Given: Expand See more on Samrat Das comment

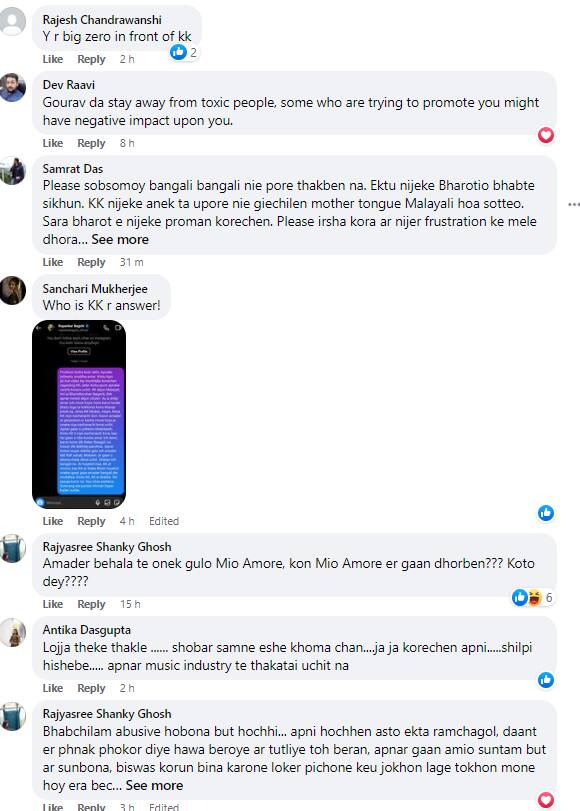Looking at the screenshot, I should click(120, 239).
